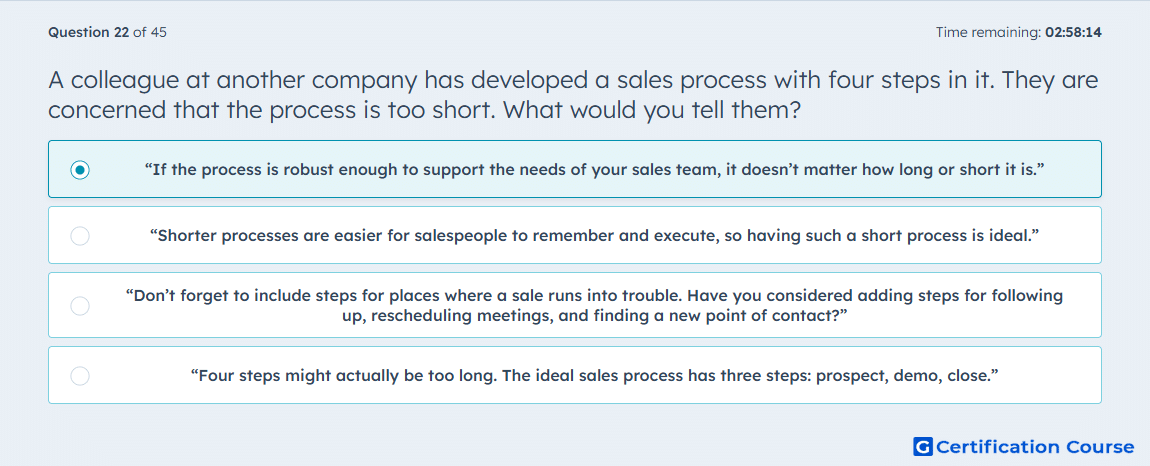Click the "If the process is robust enough" answer text
Image resolution: width=1150 pixels, height=466 pixels.
tap(595, 170)
